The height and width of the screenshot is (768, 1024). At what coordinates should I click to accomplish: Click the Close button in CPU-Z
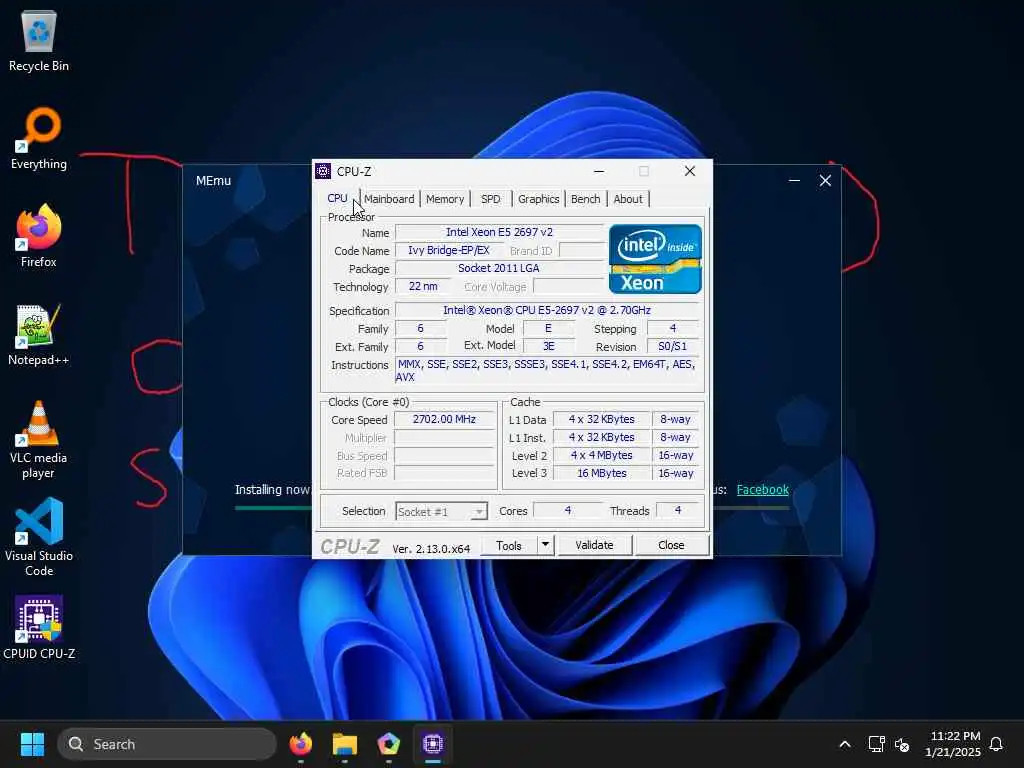671,545
